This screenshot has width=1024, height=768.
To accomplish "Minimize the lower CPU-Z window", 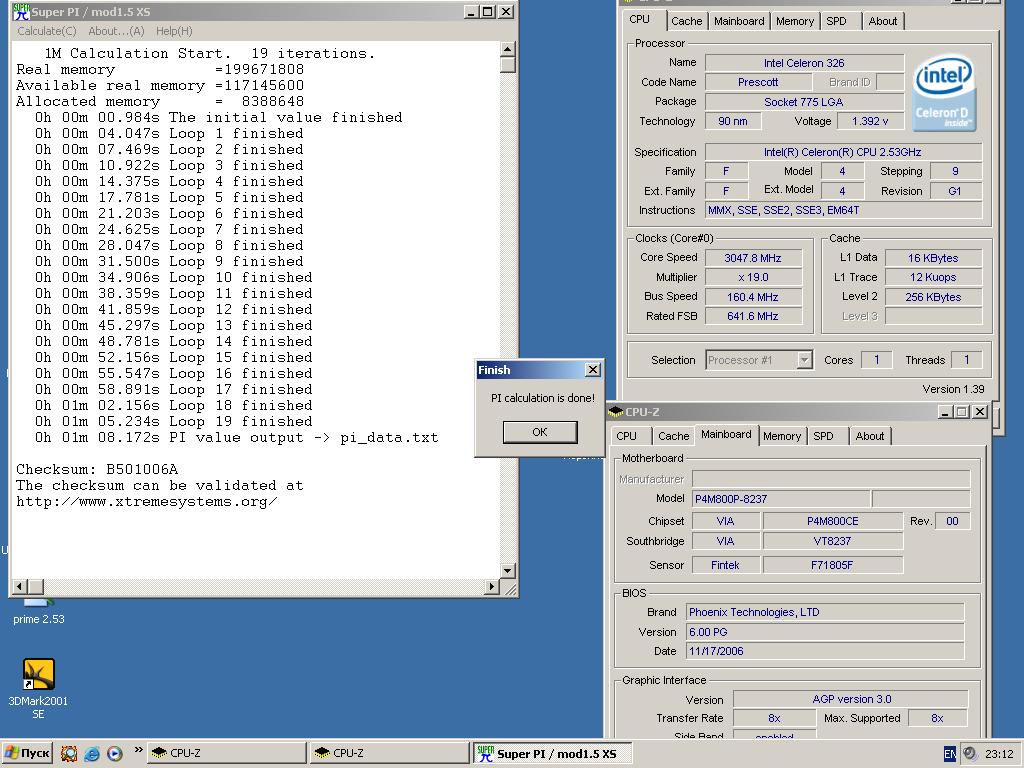I will 945,412.
